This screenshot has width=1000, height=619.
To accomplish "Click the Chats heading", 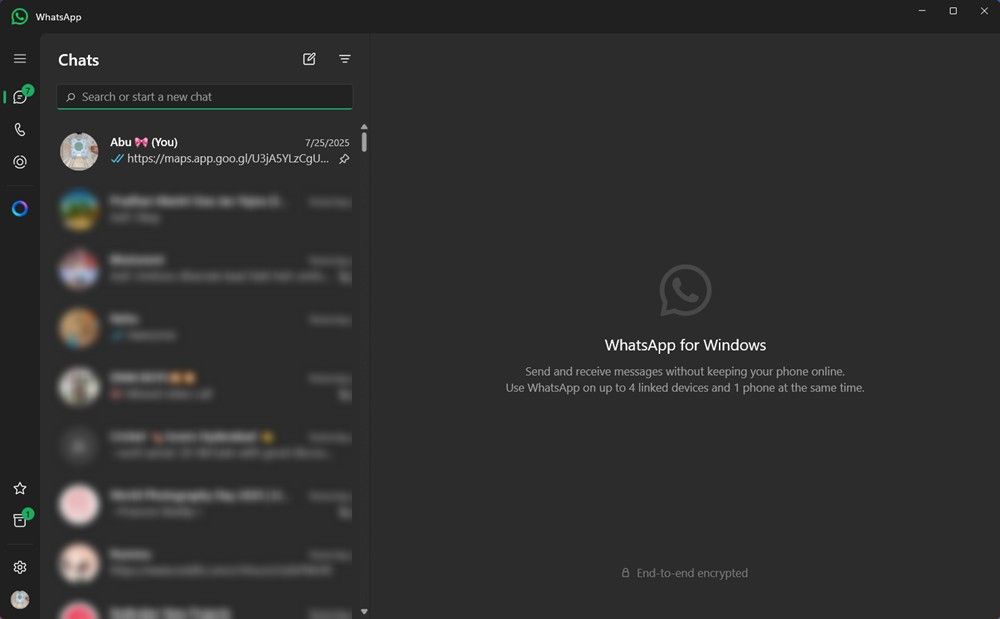I will click(x=78, y=60).
